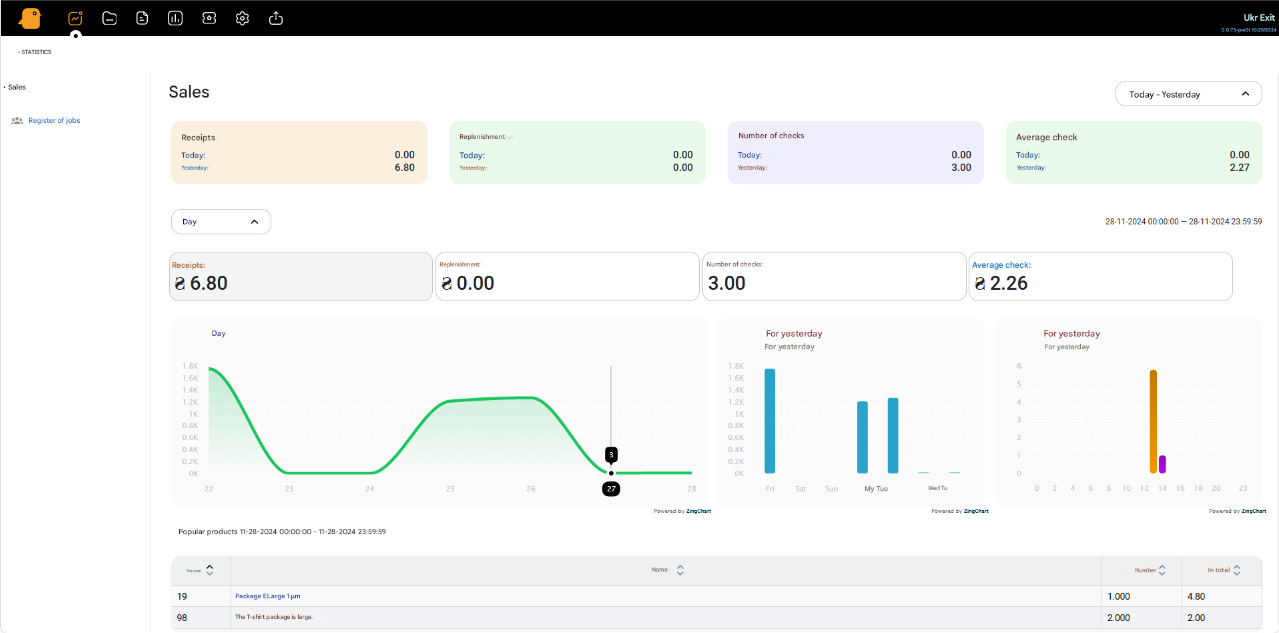Image resolution: width=1279 pixels, height=633 pixels.
Task: Open the star ticket icon
Action: (x=209, y=18)
